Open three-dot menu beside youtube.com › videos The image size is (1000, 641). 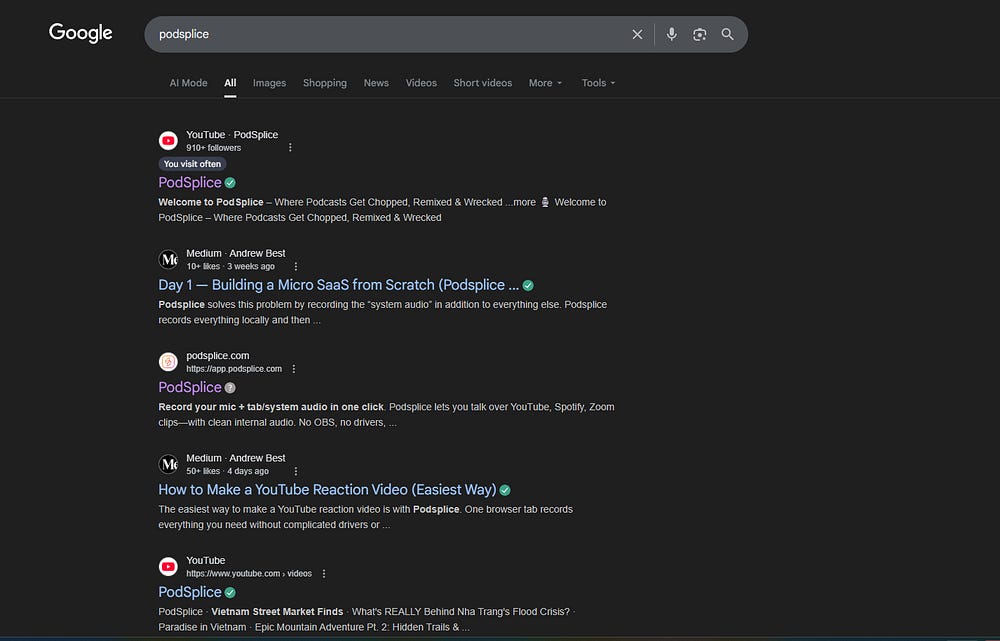324,574
